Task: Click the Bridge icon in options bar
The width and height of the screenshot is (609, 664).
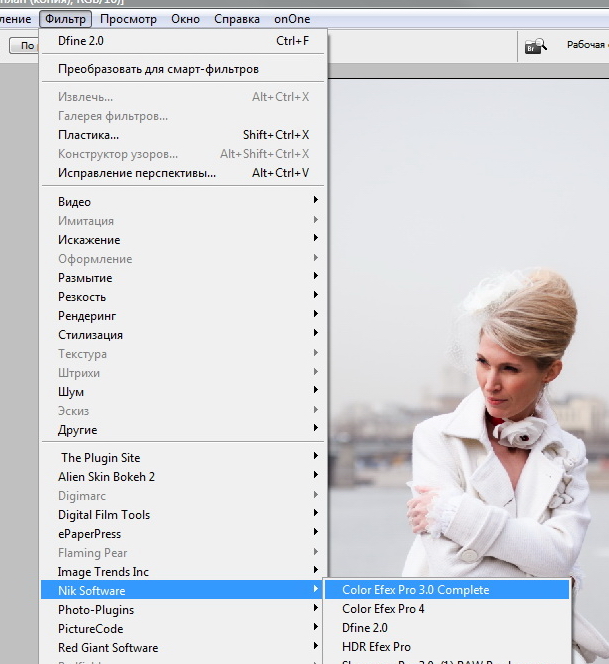Action: pyautogui.click(x=536, y=45)
